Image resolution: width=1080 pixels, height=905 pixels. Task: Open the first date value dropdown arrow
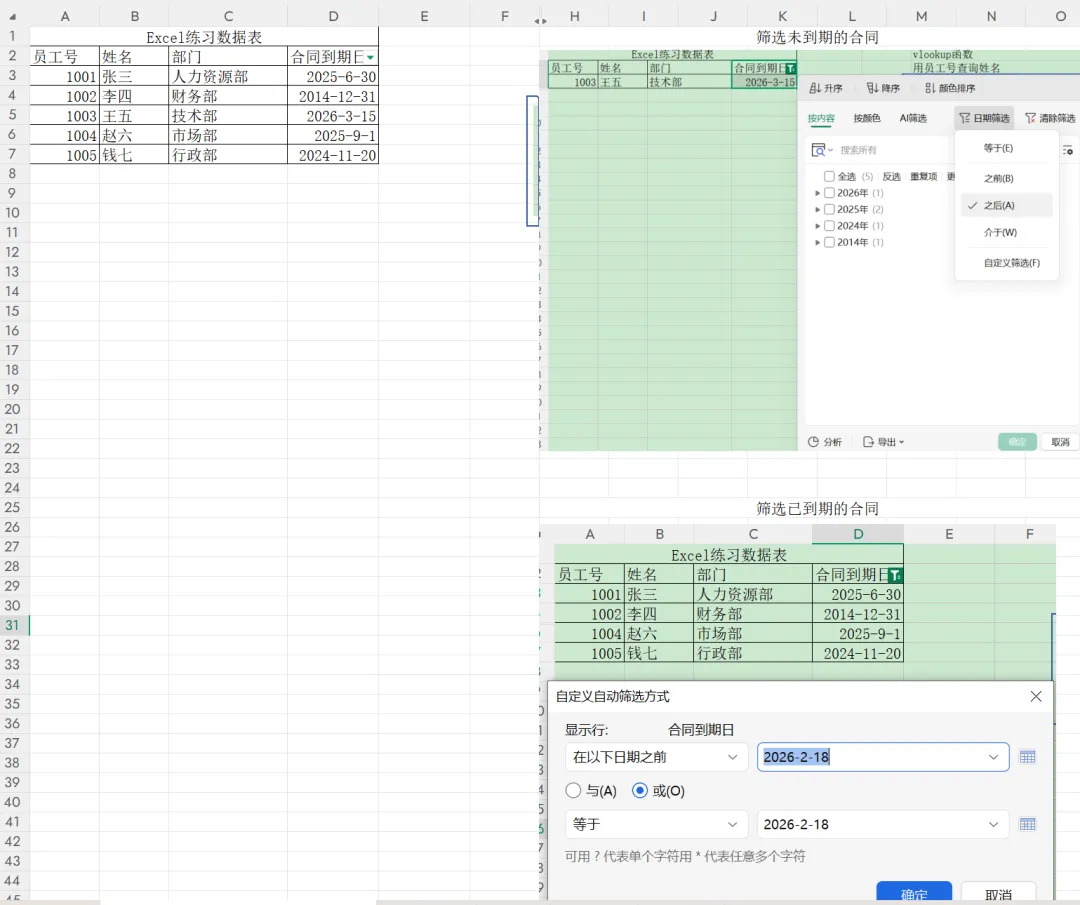tap(993, 757)
